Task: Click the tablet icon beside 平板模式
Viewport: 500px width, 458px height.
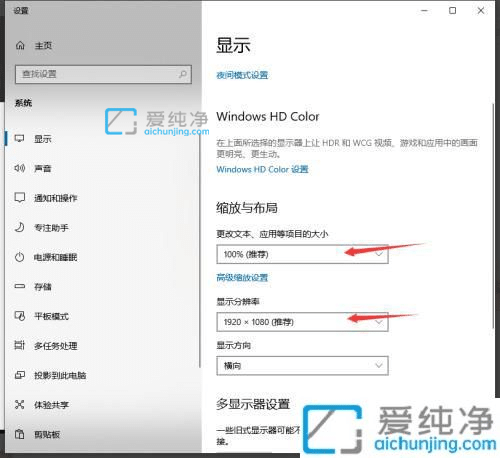Action: click(20, 316)
